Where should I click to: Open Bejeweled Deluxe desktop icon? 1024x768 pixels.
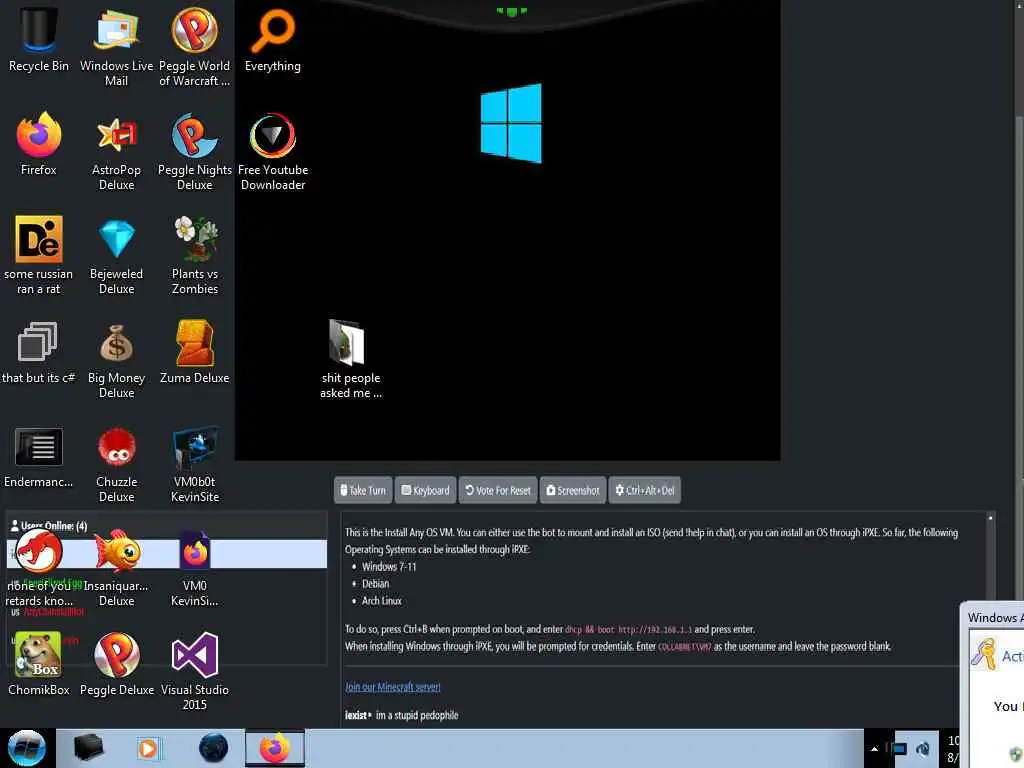tap(116, 255)
